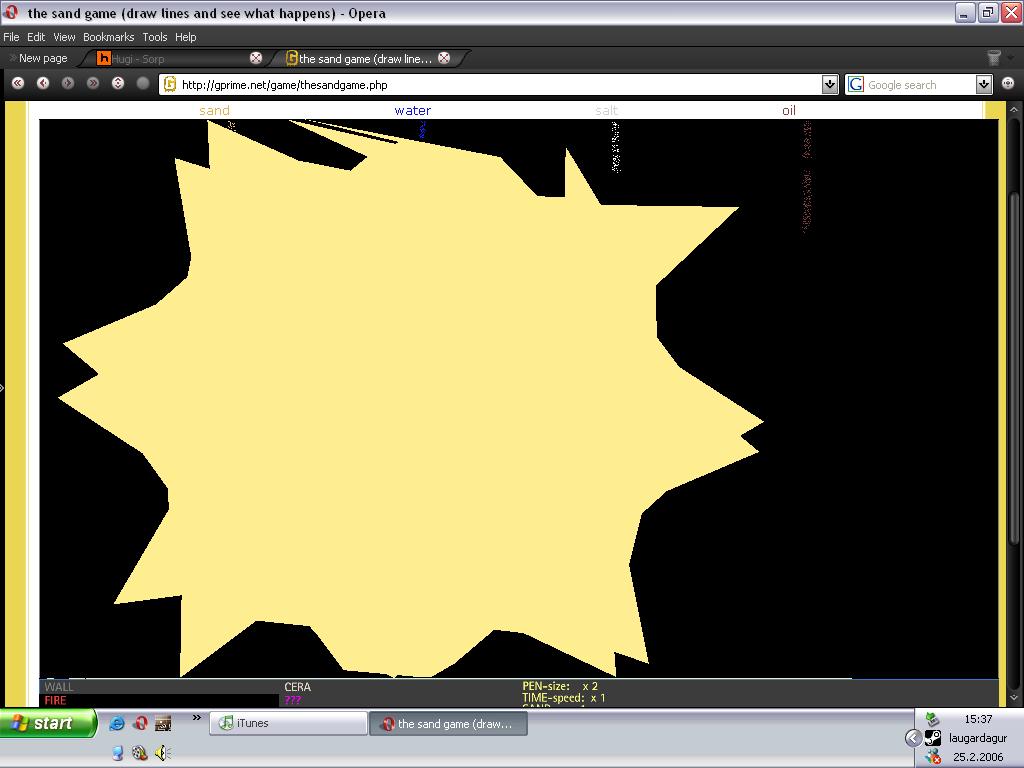Open the Tools menu

coord(155,37)
